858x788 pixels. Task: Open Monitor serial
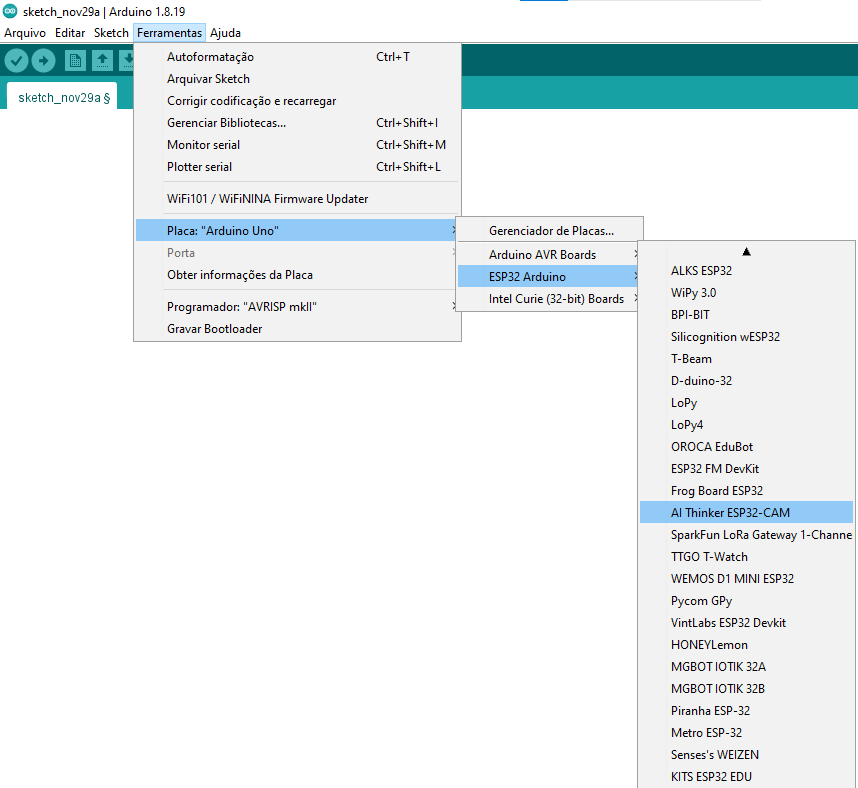[x=297, y=144]
